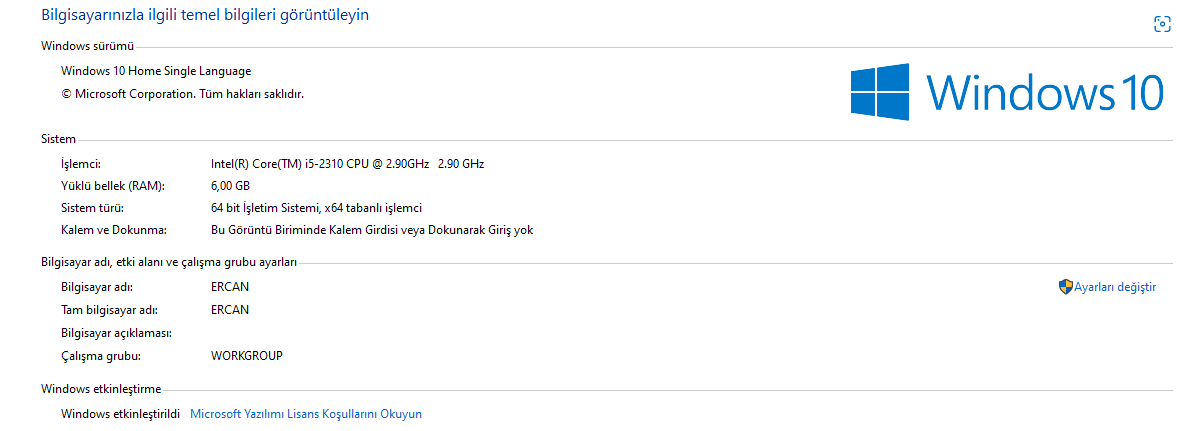
Task: Open Microsoft Yazılımı Lisans Koşullarını Okuyun link
Action: click(x=306, y=413)
